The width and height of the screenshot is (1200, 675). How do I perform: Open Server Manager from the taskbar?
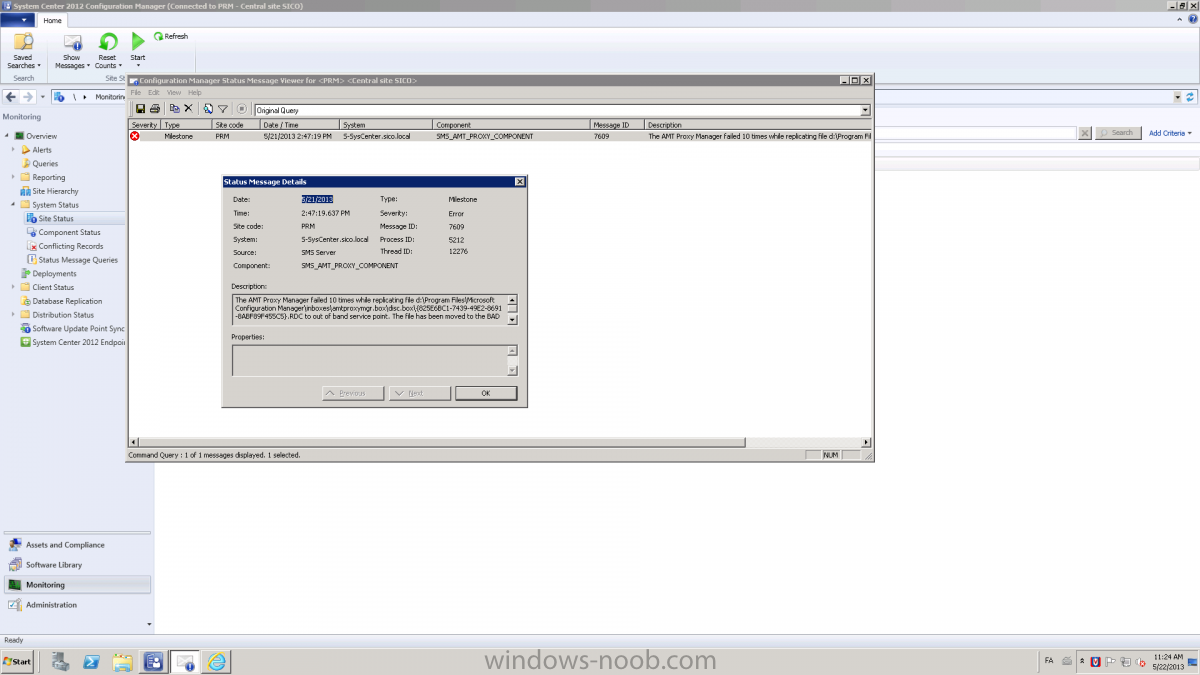60,661
